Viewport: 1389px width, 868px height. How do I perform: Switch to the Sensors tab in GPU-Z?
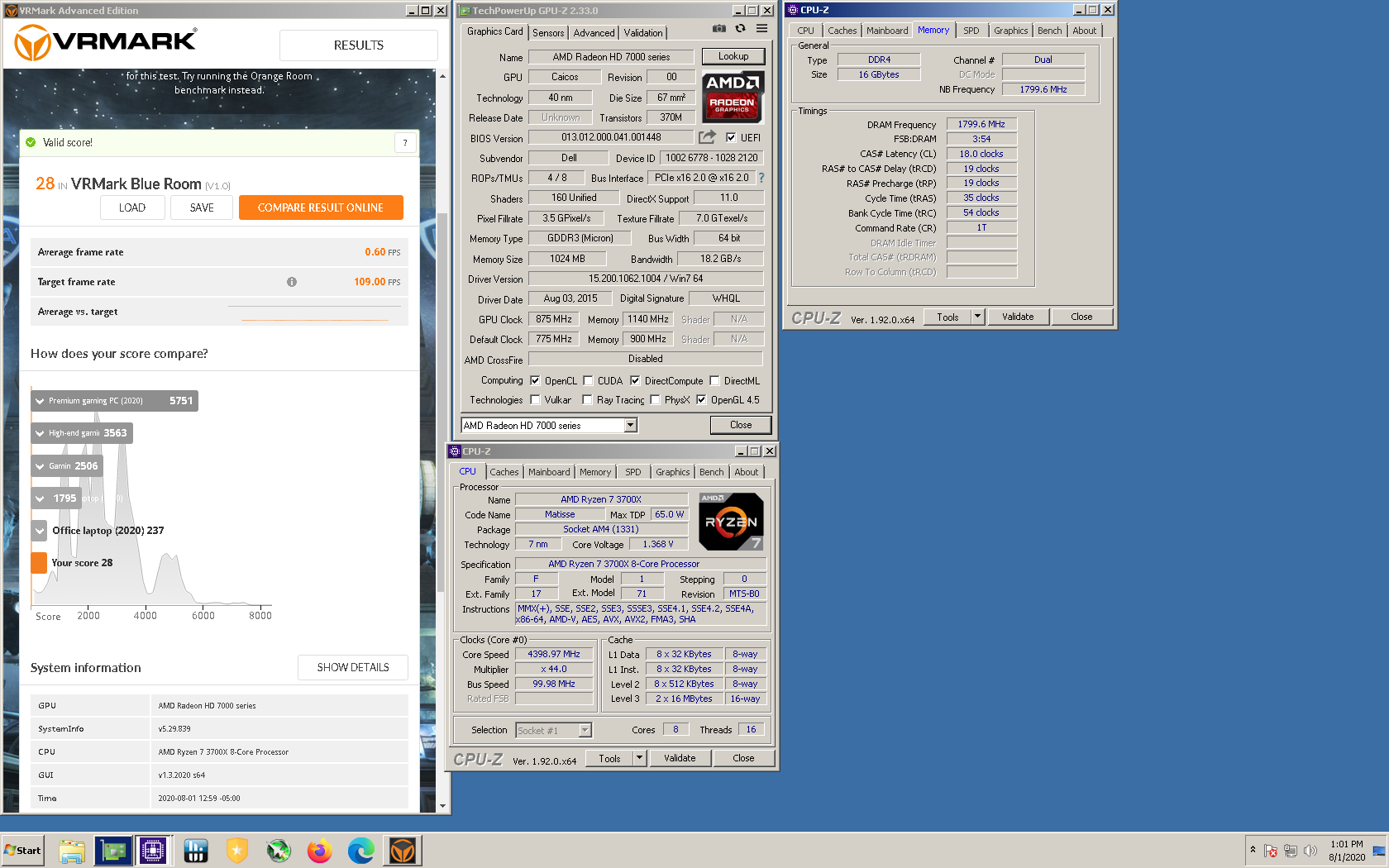[548, 33]
